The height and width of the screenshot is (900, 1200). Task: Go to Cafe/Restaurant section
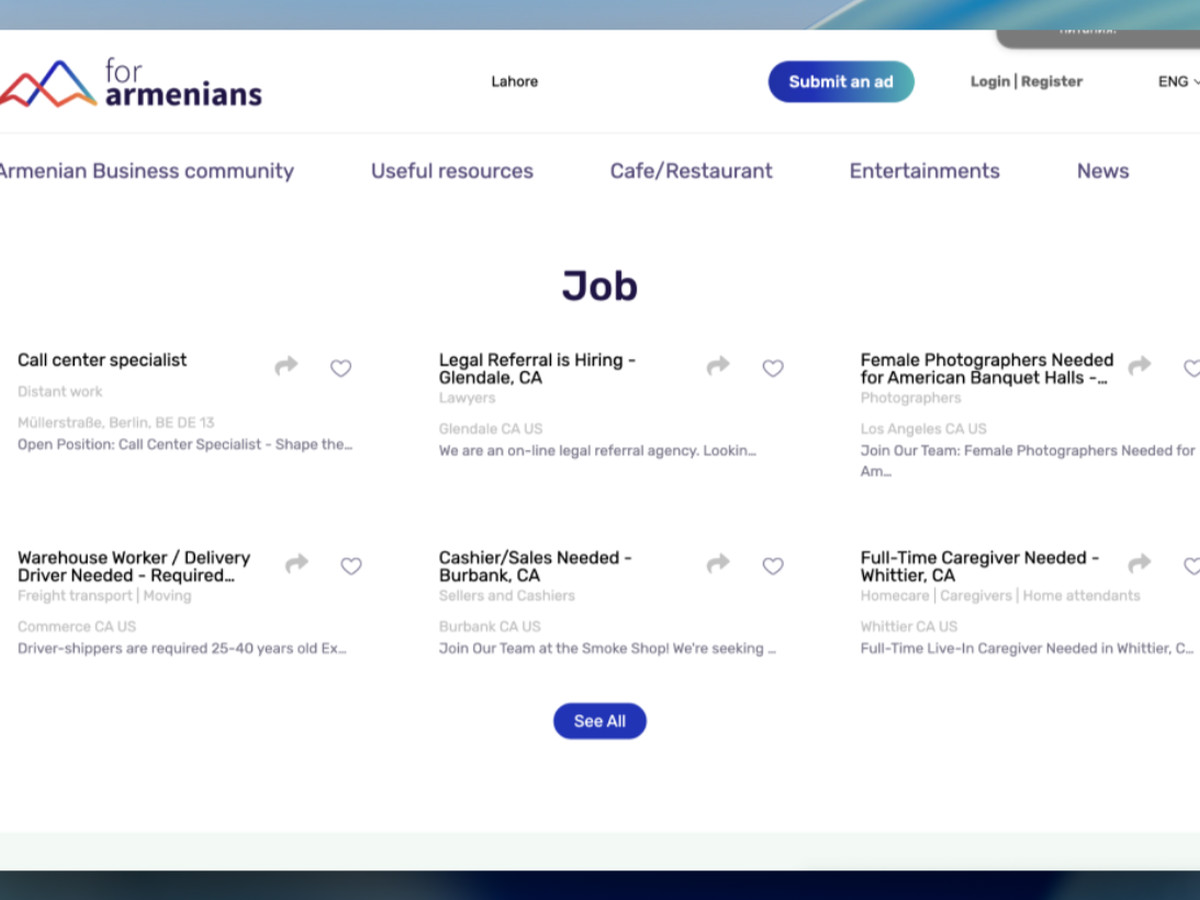pos(691,171)
